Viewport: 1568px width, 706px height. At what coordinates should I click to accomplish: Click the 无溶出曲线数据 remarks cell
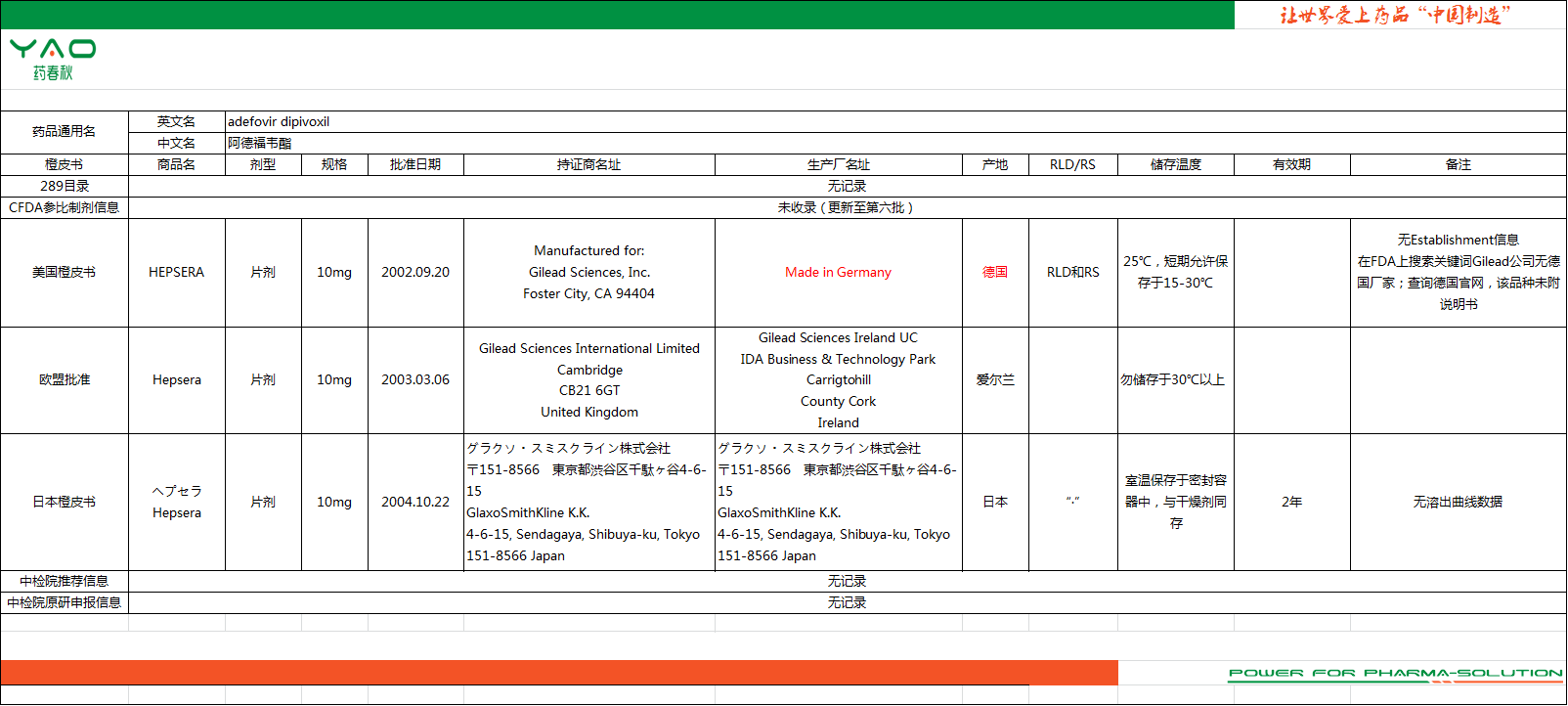point(1459,503)
